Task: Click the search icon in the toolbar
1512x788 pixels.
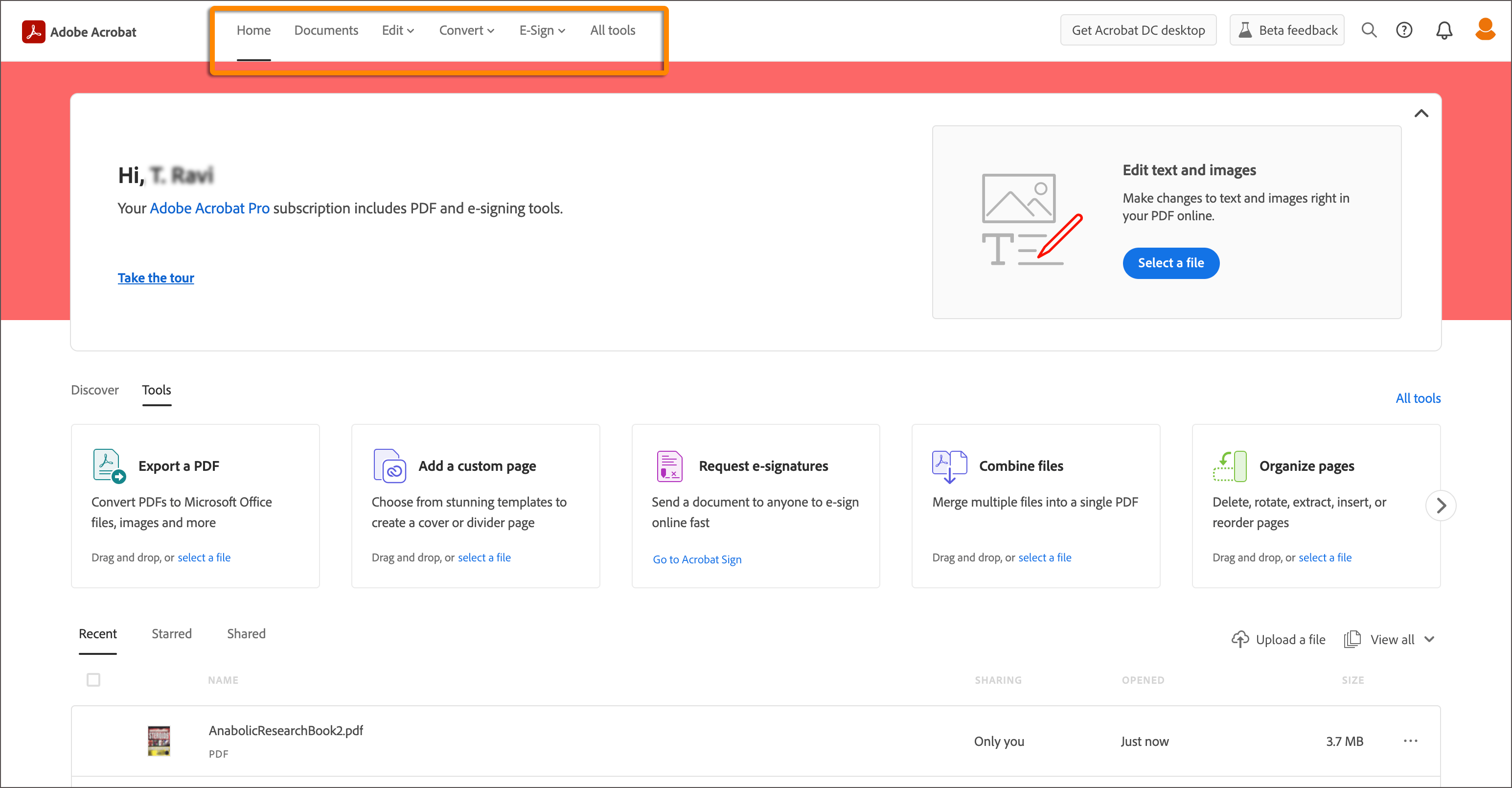Action: (1369, 30)
